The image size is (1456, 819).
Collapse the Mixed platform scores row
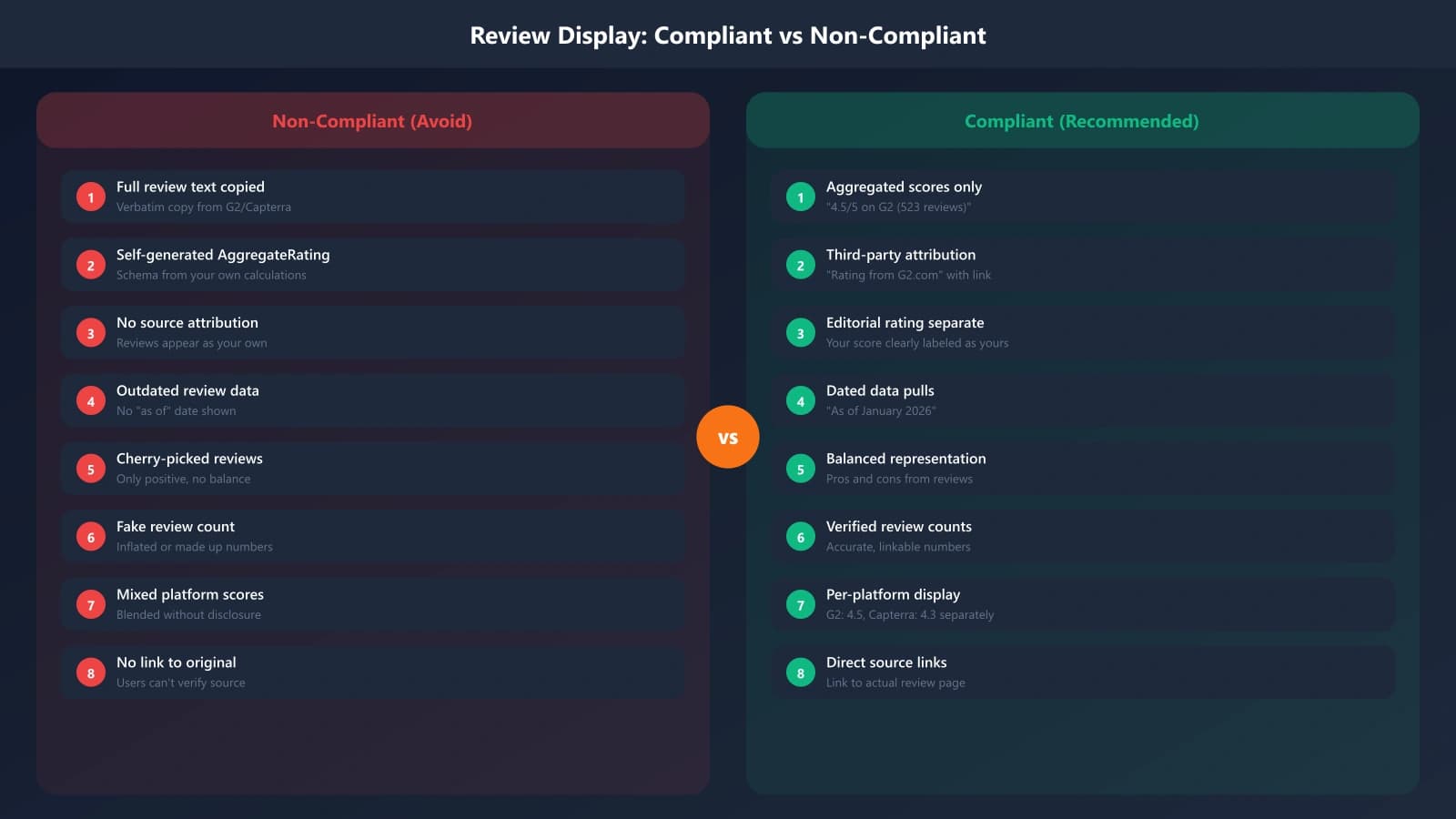click(372, 603)
